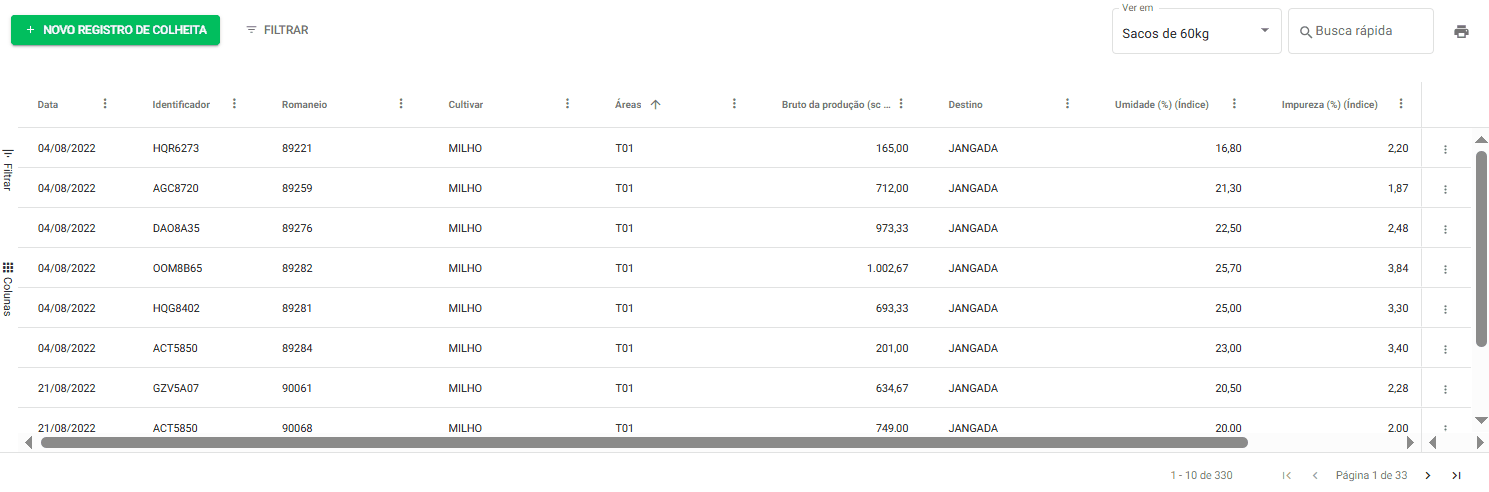Image resolution: width=1489 pixels, height=492 pixels.
Task: Open column menu for Data header
Action: [x=105, y=104]
